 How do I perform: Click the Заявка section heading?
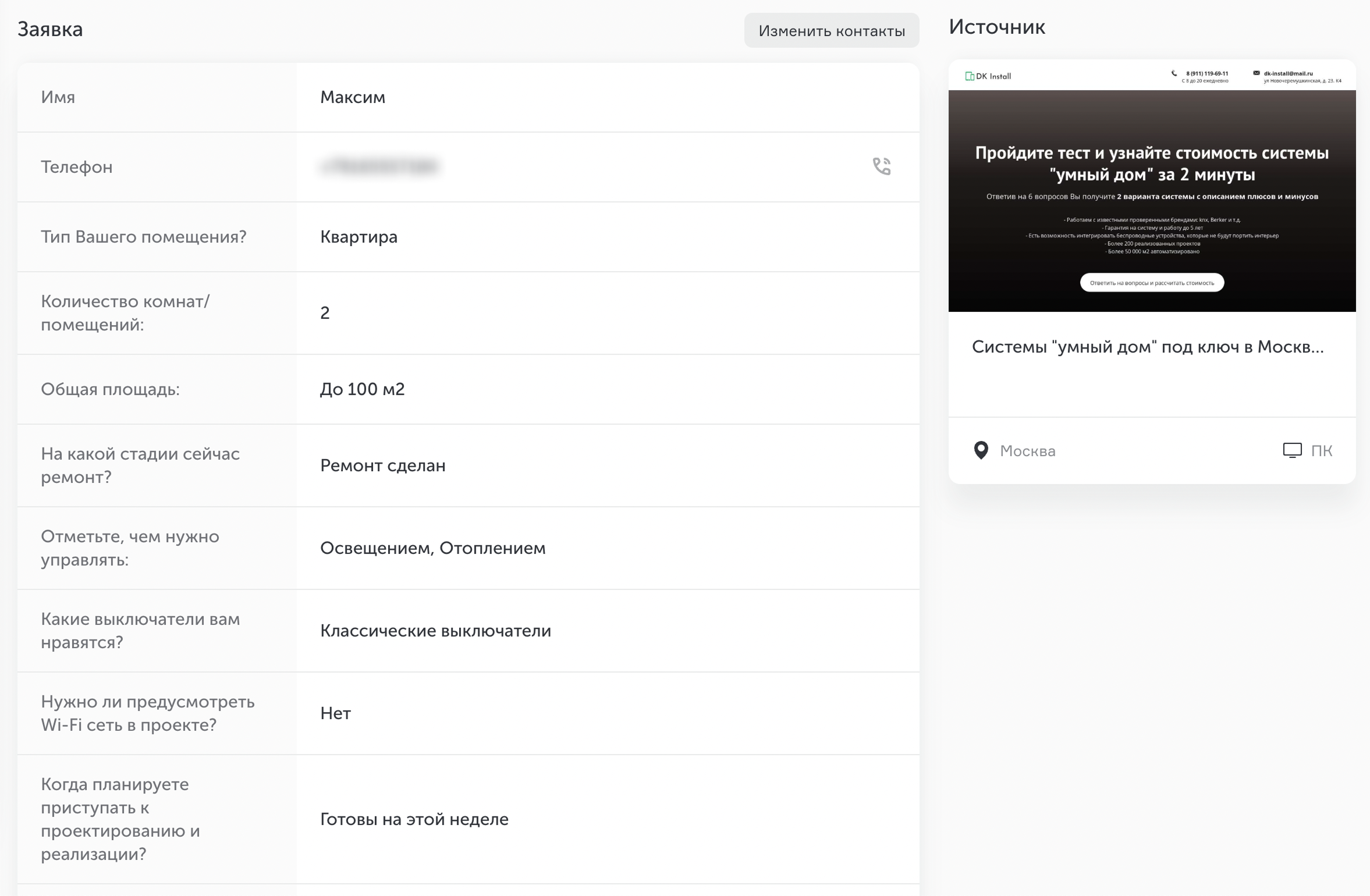pyautogui.click(x=50, y=29)
